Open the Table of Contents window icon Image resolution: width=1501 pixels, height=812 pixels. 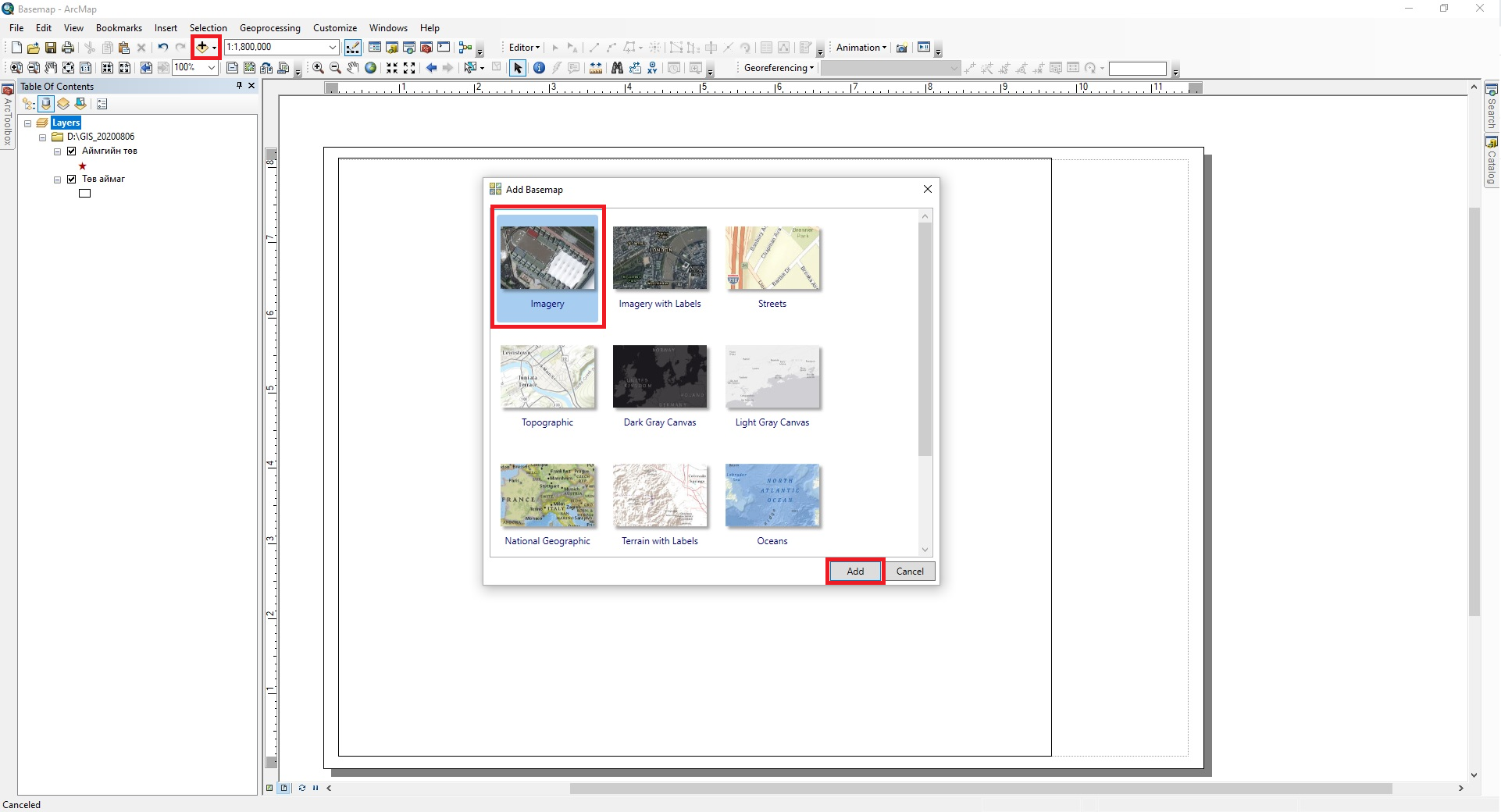click(x=375, y=48)
